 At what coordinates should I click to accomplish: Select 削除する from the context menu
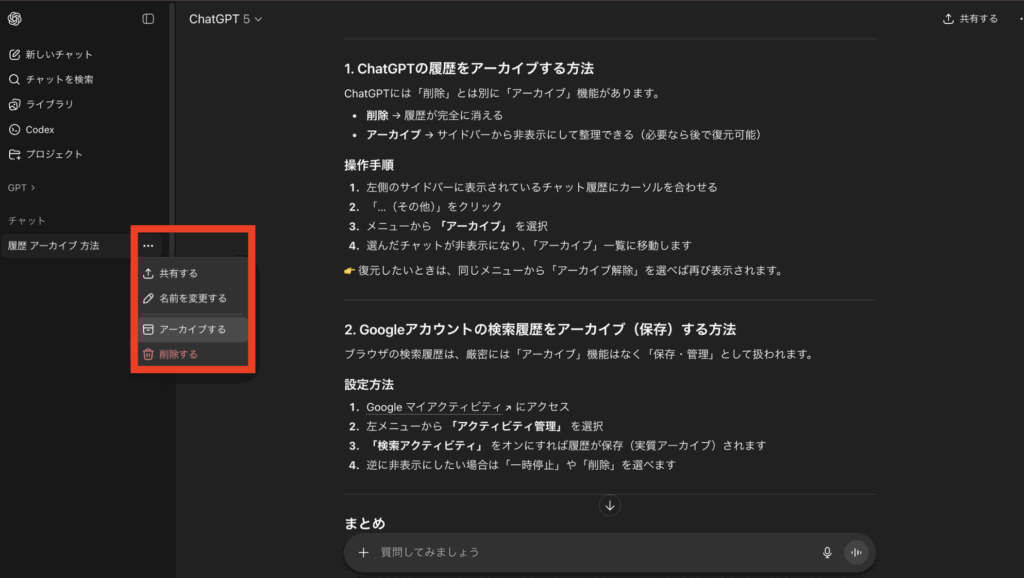178,354
